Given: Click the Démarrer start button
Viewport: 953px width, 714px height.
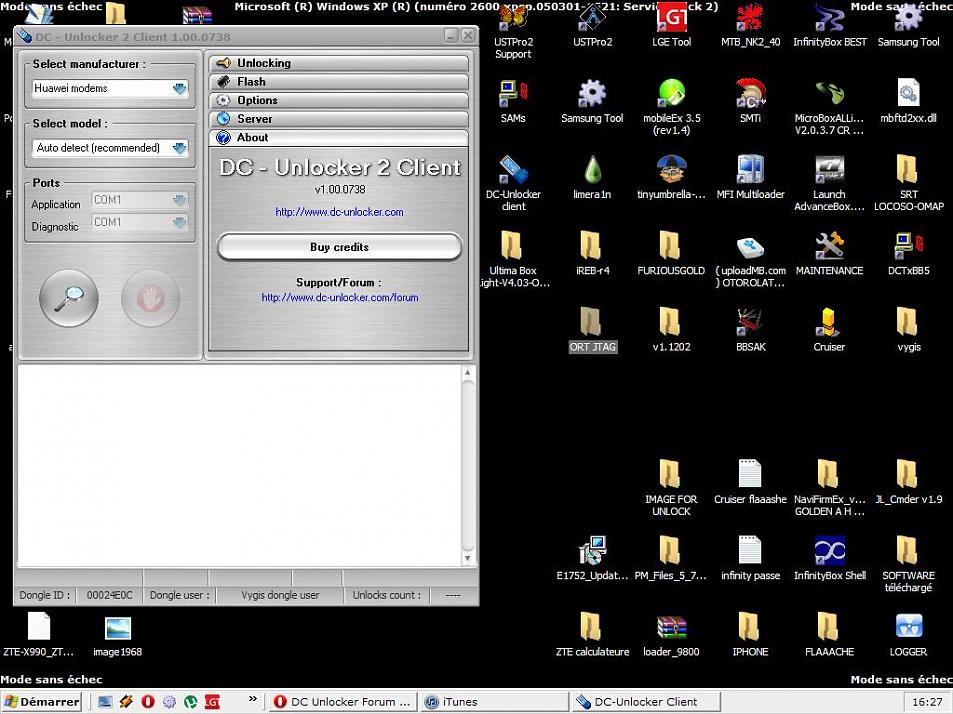Looking at the screenshot, I should pyautogui.click(x=42, y=702).
